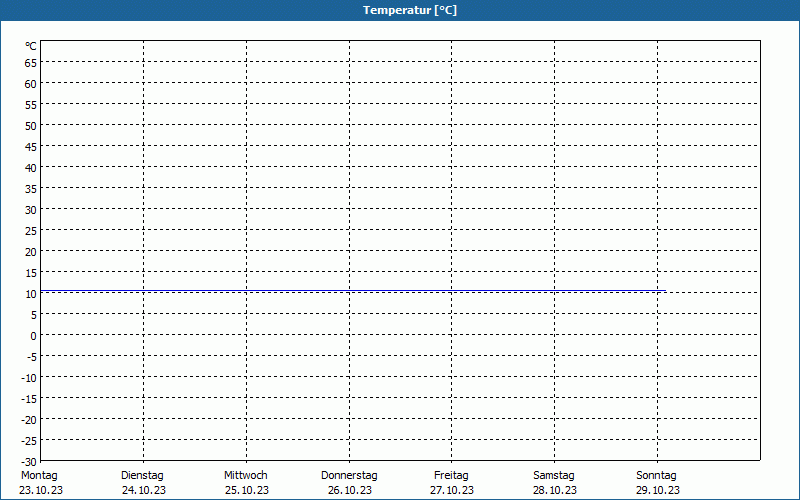Click the 'Temperatur [°C]' chart title
Viewport: 800px width, 500px height.
click(x=410, y=10)
